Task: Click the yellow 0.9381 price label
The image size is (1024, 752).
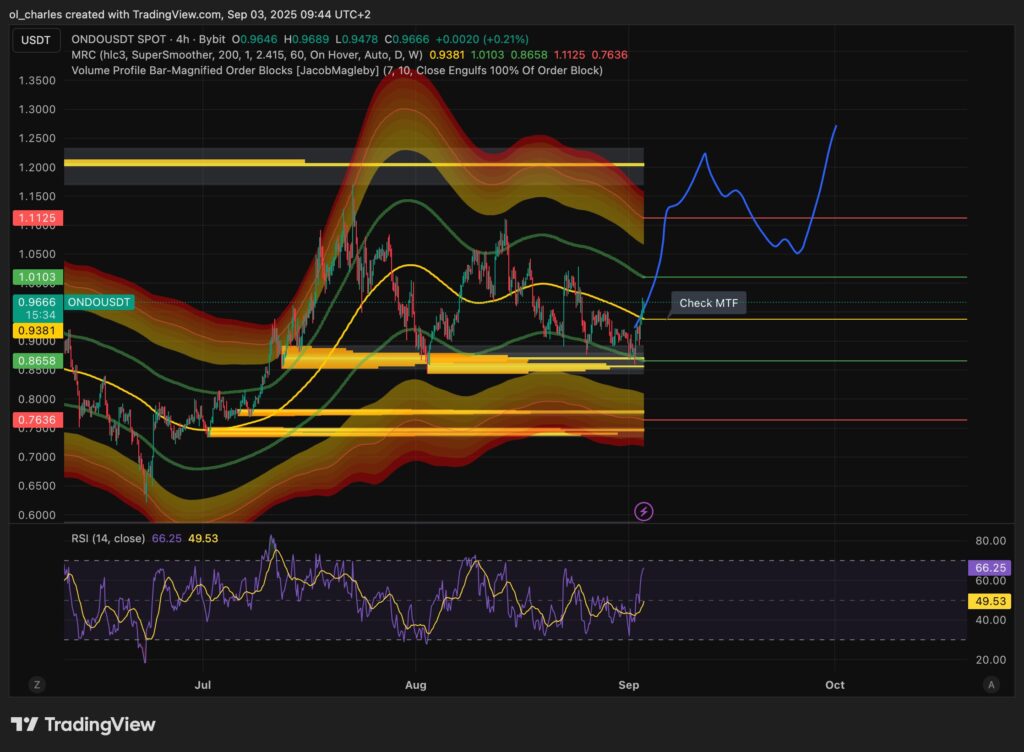Action: pyautogui.click(x=36, y=329)
